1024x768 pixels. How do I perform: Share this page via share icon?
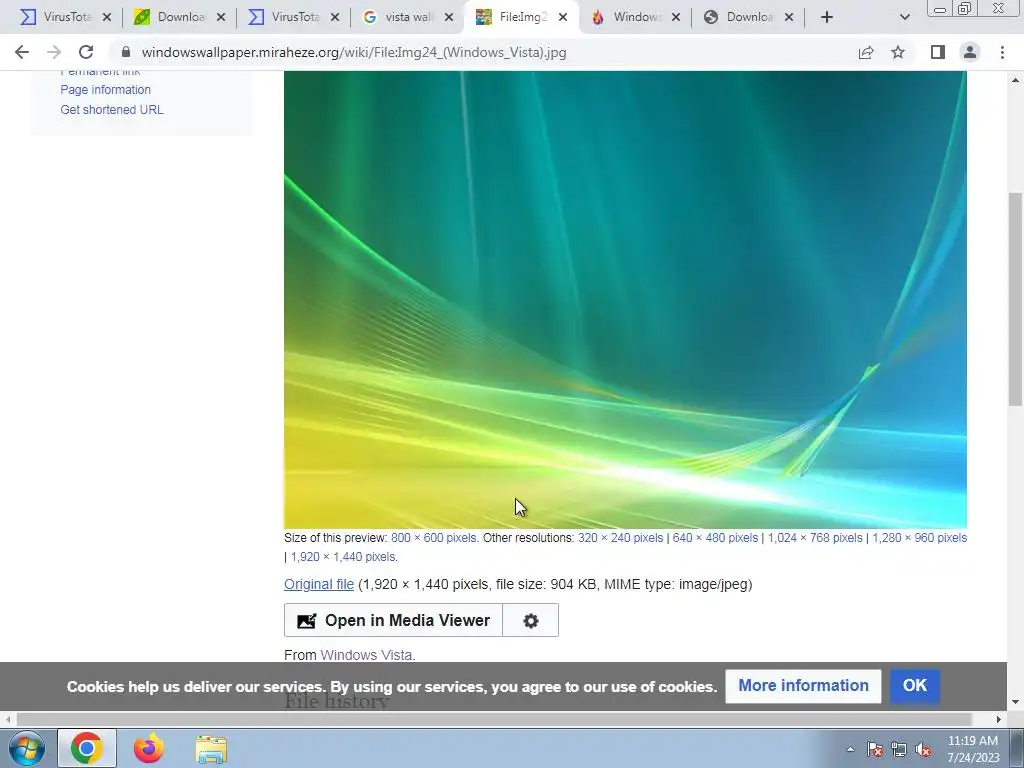(866, 52)
